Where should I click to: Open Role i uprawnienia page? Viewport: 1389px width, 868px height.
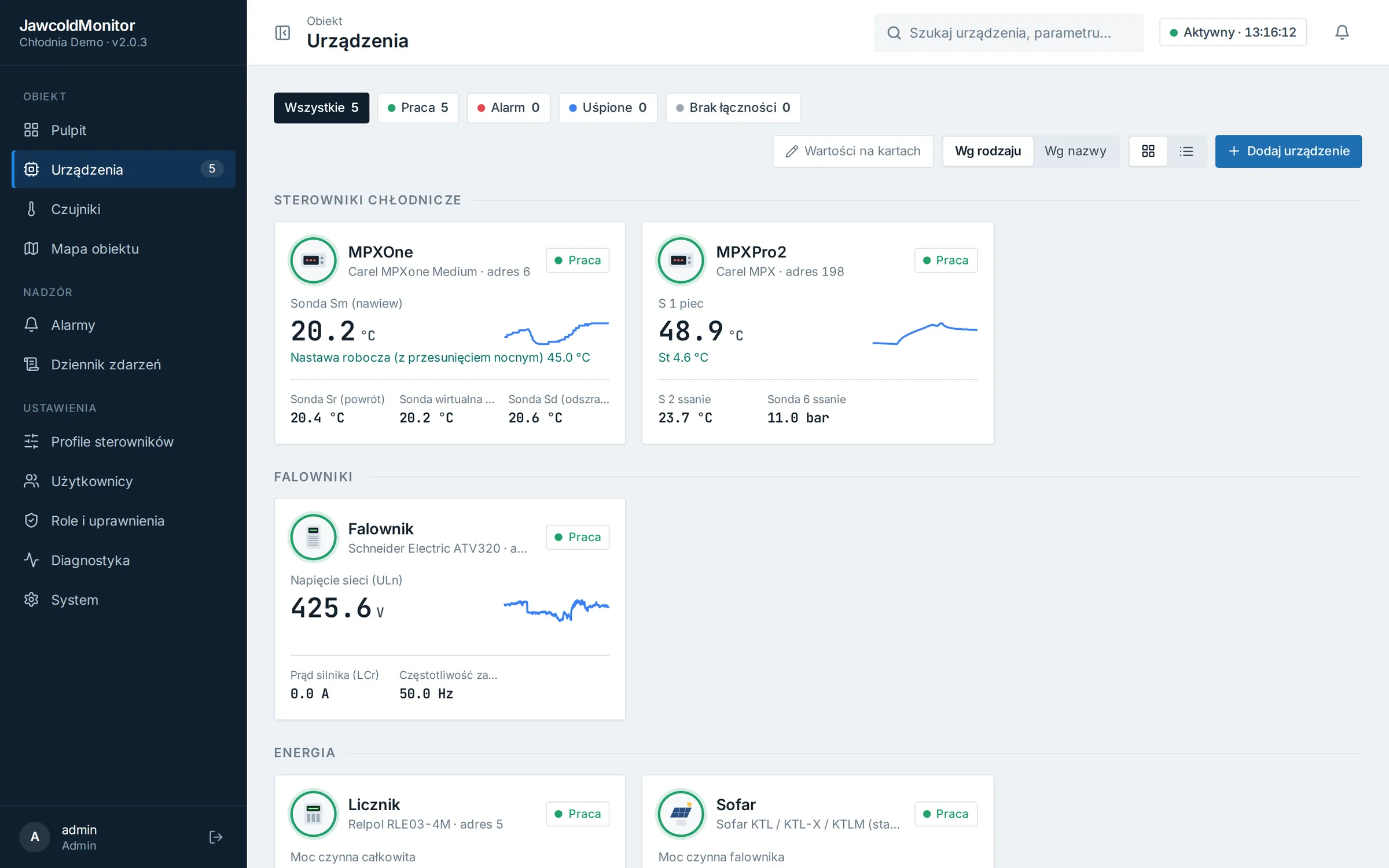[x=123, y=521]
